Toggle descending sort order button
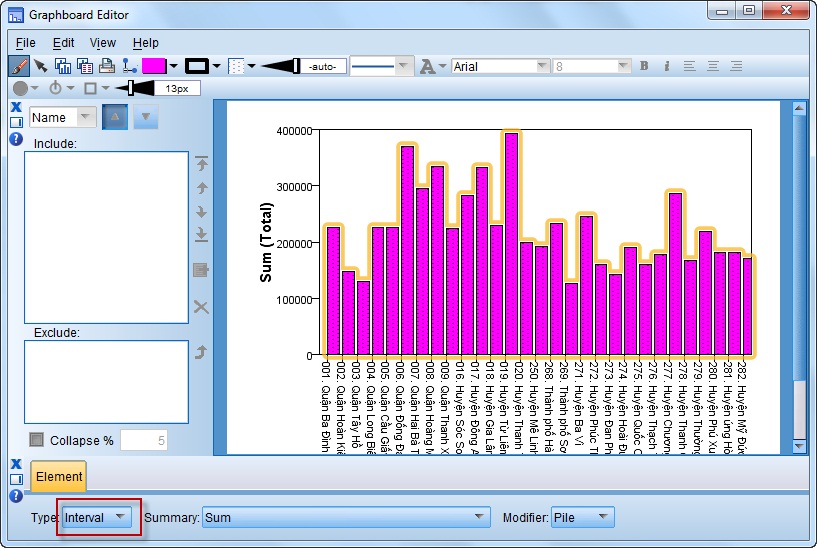This screenshot has width=817, height=548. point(146,117)
